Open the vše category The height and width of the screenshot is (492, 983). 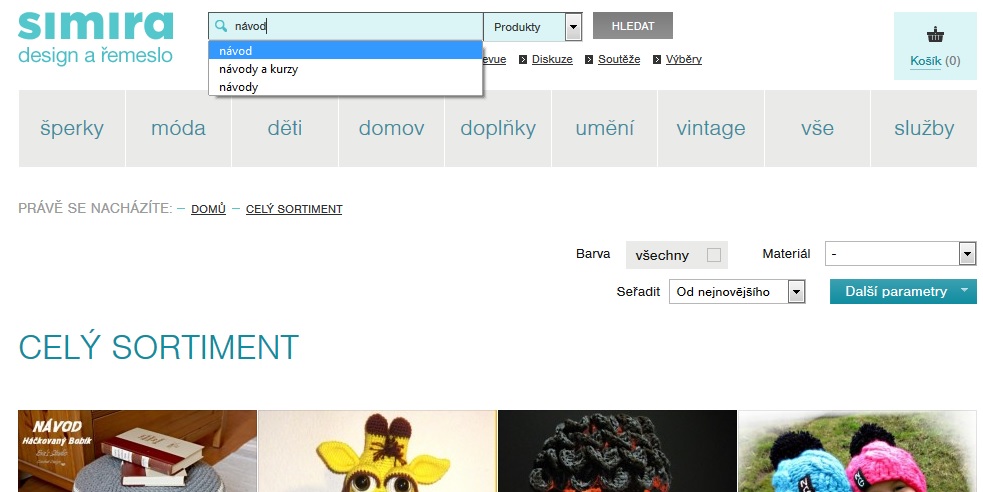tap(817, 128)
